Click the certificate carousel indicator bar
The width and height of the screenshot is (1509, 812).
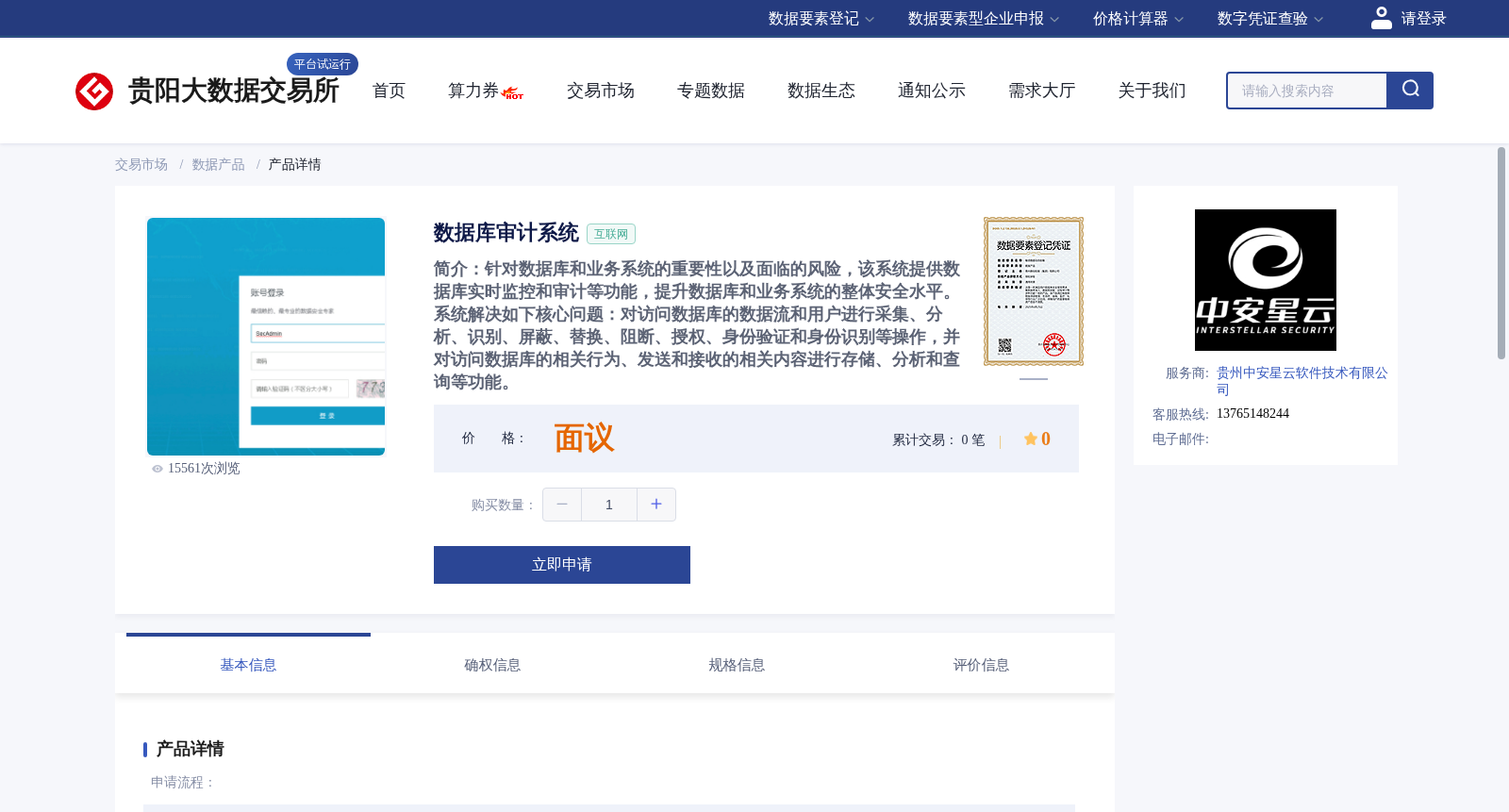pyautogui.click(x=1034, y=379)
